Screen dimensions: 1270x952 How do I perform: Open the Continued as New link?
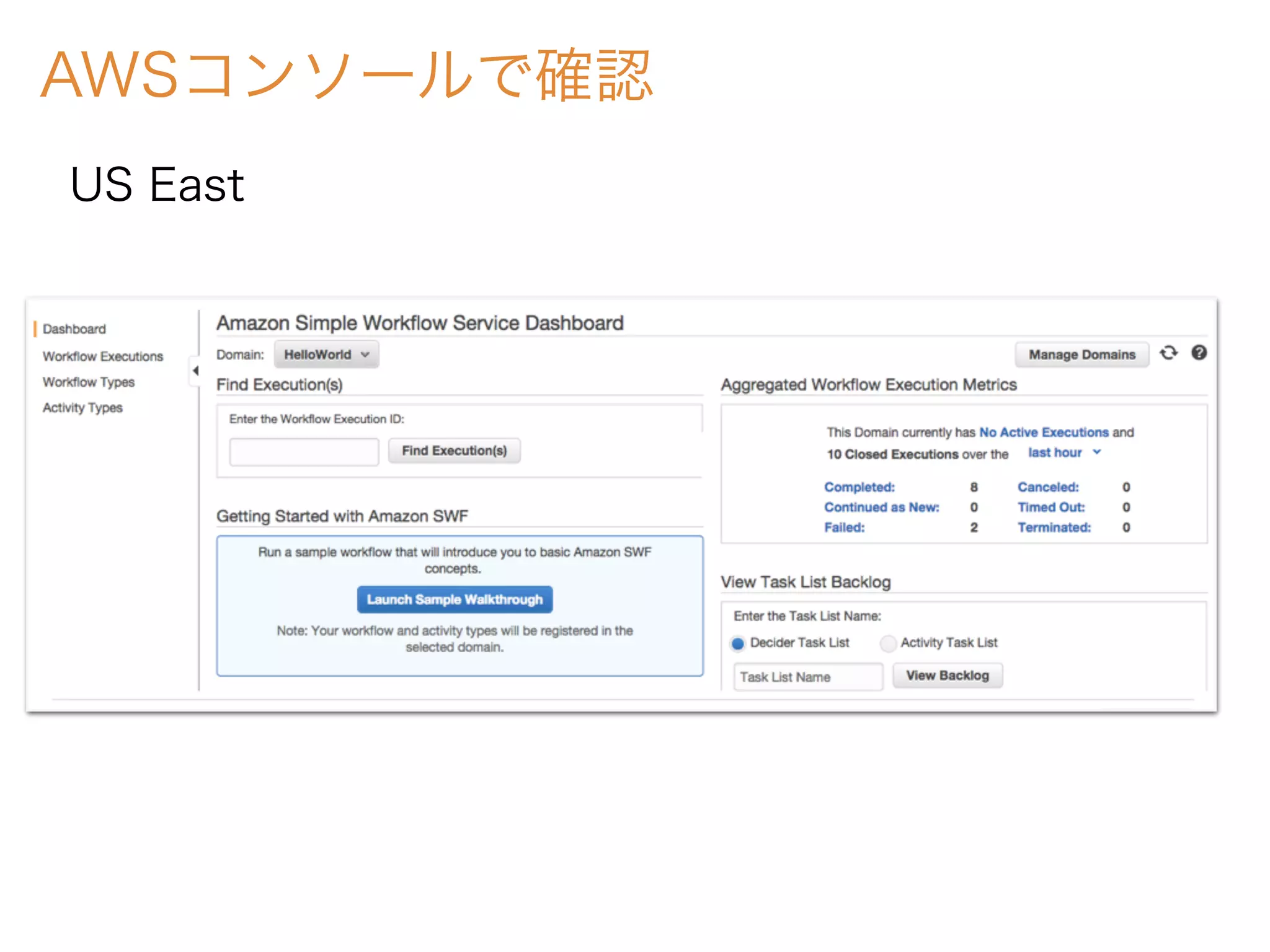pos(882,507)
